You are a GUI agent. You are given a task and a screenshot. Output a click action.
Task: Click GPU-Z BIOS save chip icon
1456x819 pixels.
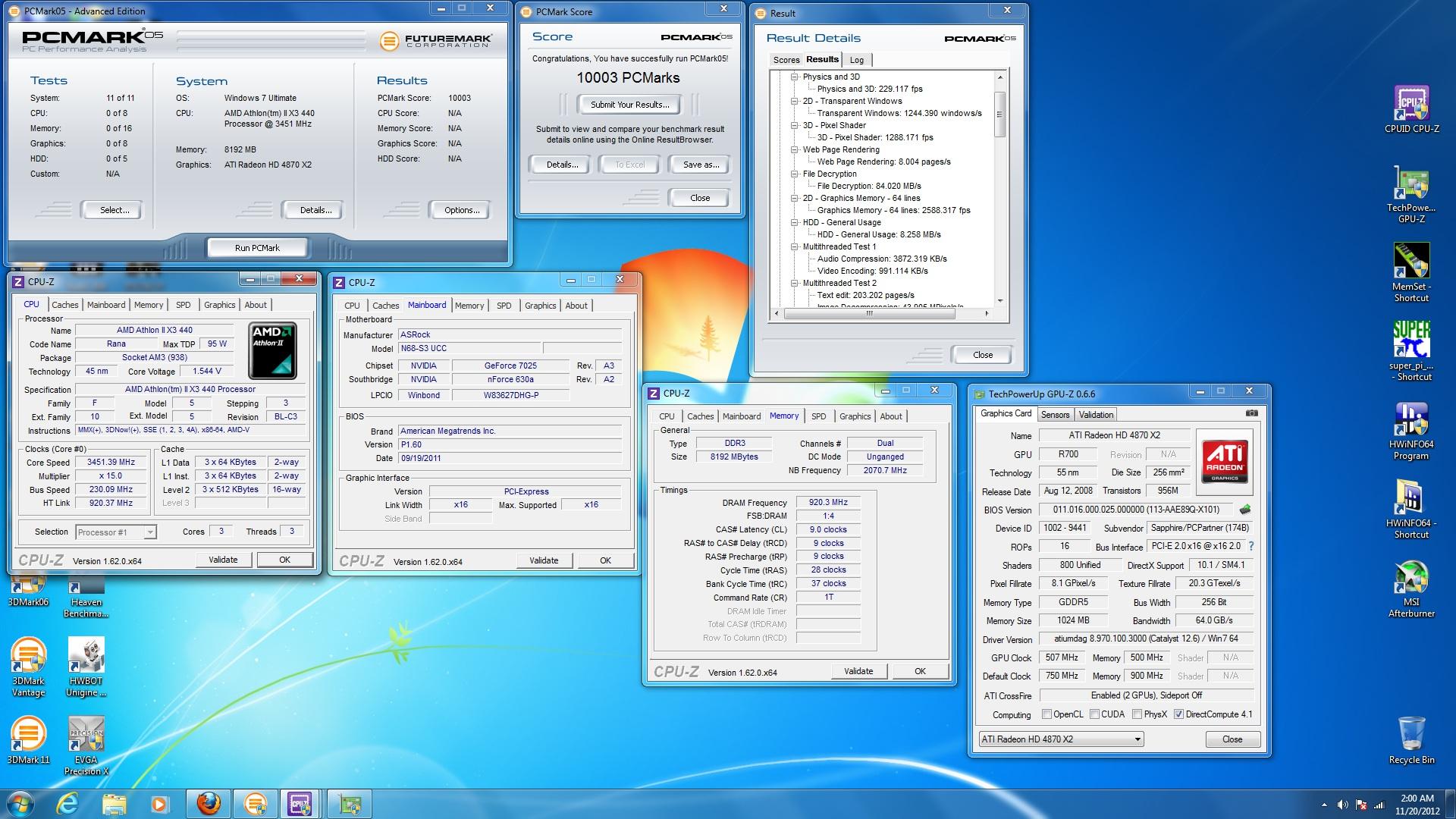(1244, 510)
